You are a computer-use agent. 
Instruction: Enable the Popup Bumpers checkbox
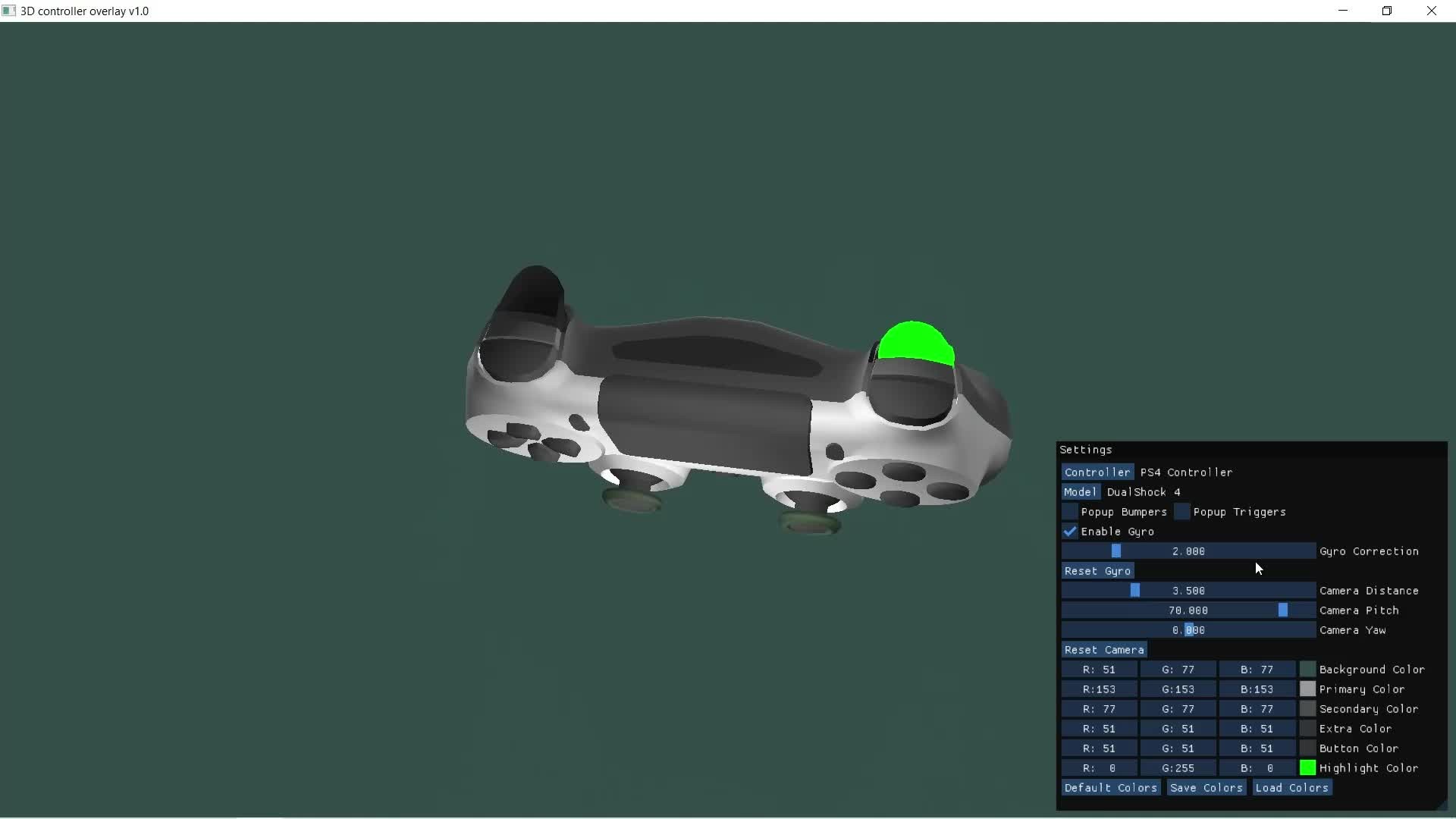1069,512
